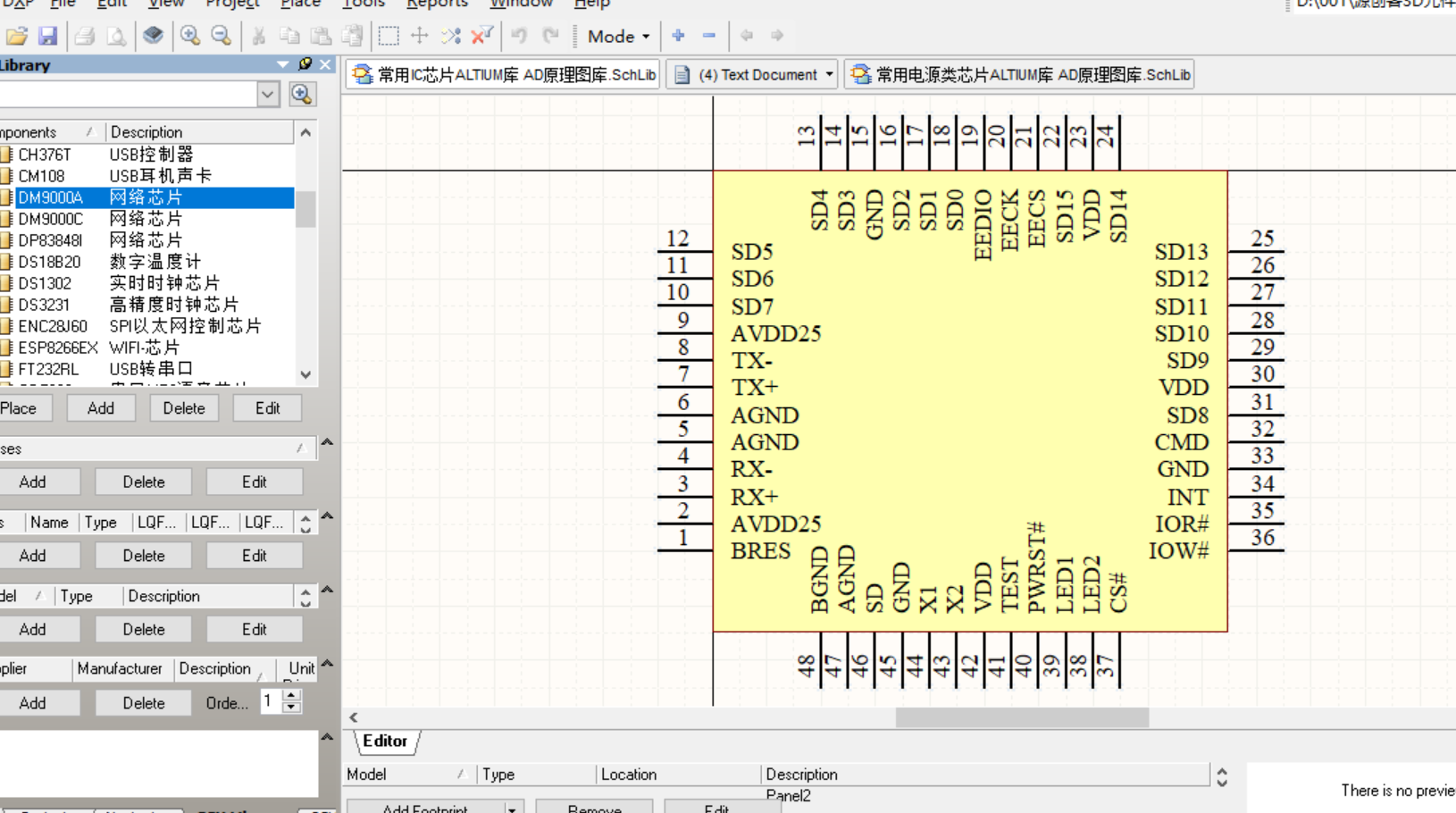Click Delete button under components list
The width and height of the screenshot is (1456, 813).
pos(184,408)
